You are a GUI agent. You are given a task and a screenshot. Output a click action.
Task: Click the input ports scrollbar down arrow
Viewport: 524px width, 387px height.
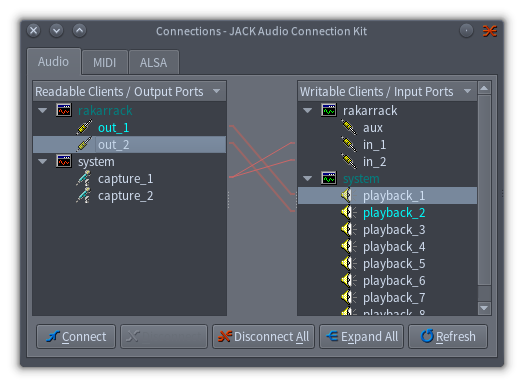[x=484, y=307]
